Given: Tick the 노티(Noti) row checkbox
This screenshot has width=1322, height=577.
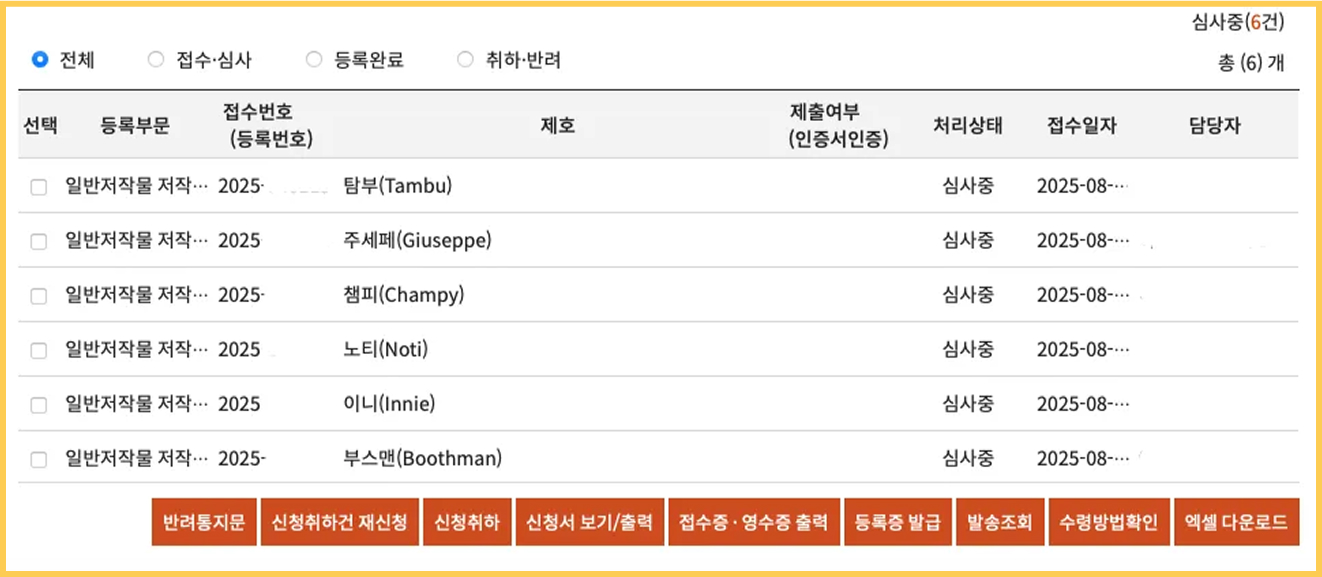Looking at the screenshot, I should pyautogui.click(x=39, y=351).
